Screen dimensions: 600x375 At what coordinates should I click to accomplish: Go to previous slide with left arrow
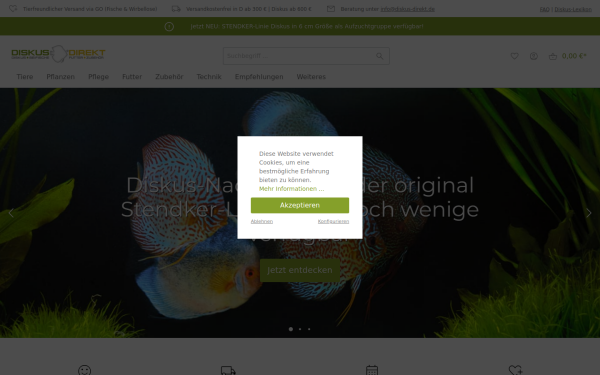click(x=11, y=213)
